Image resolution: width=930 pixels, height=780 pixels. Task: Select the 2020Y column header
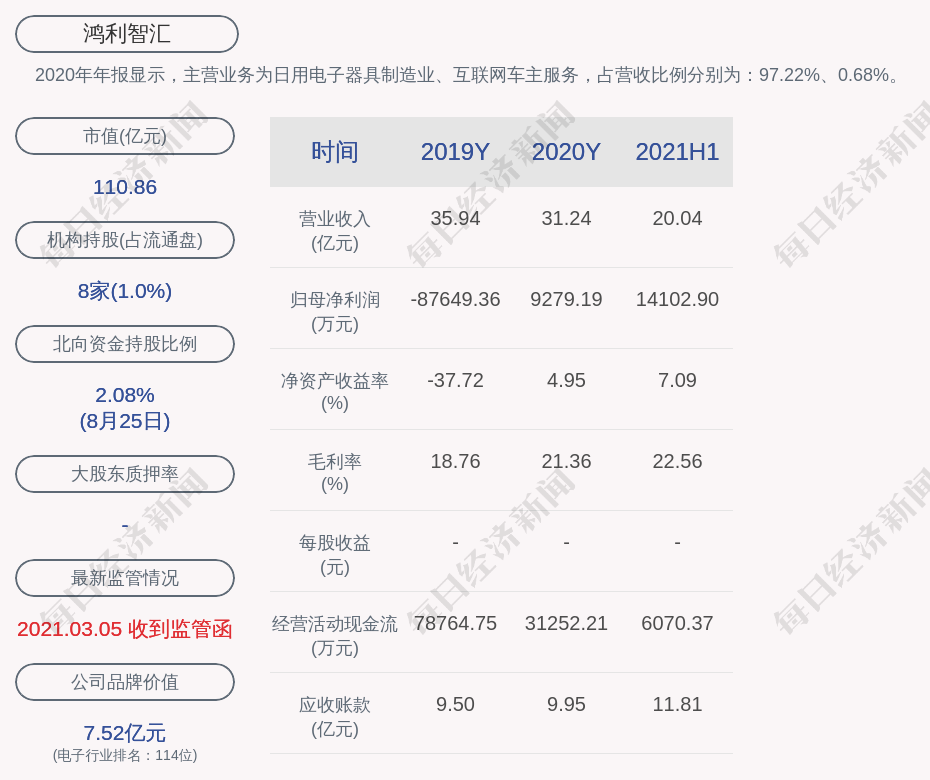click(566, 152)
